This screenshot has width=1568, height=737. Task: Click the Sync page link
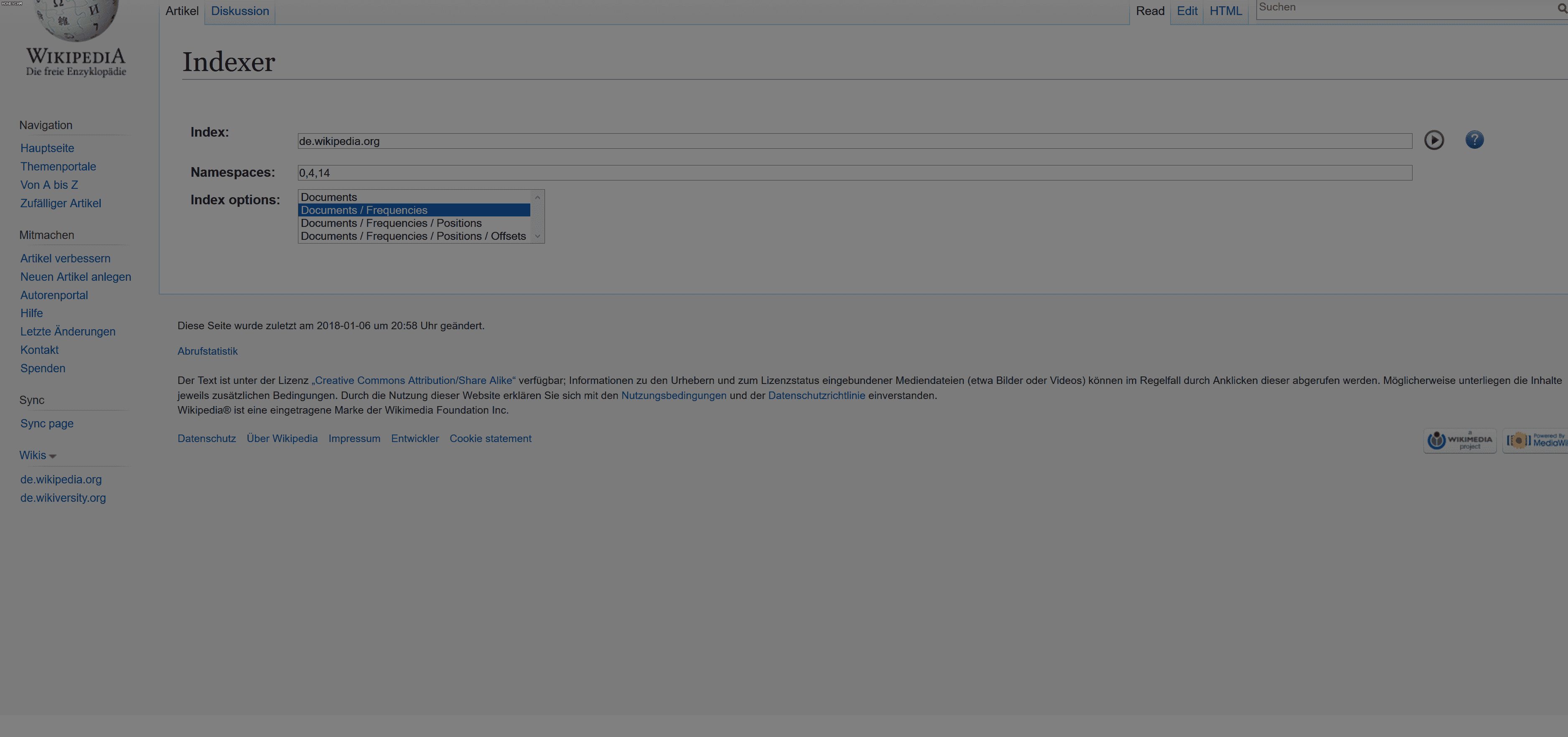[x=46, y=424]
